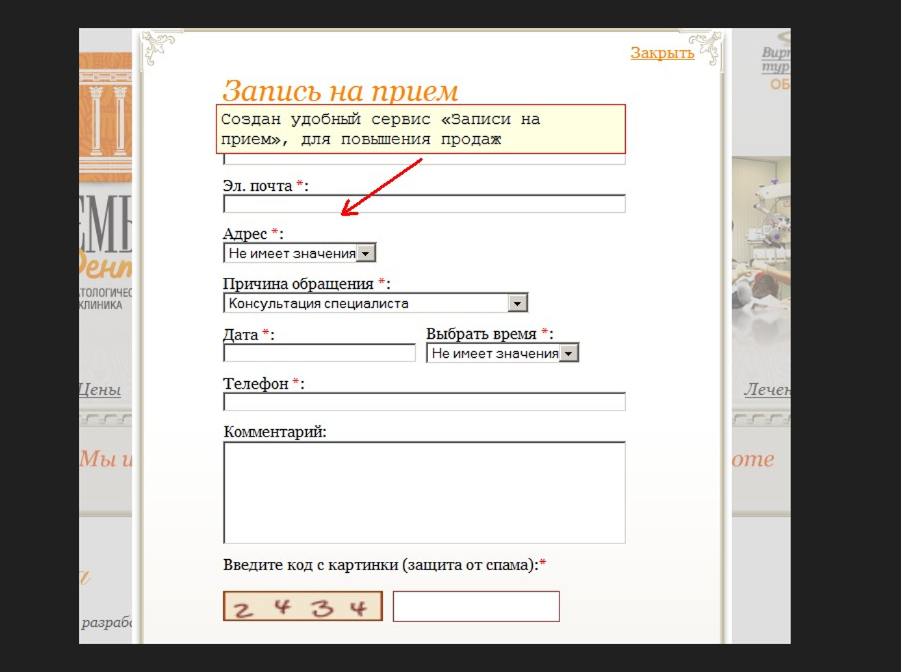901x672 pixels.
Task: Click the "Дата" input field
Action: coord(318,352)
